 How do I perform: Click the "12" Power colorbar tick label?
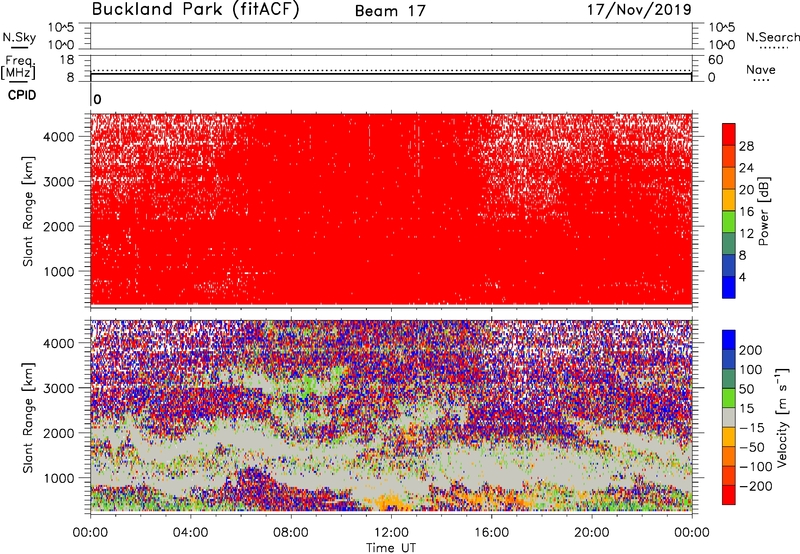pos(746,233)
